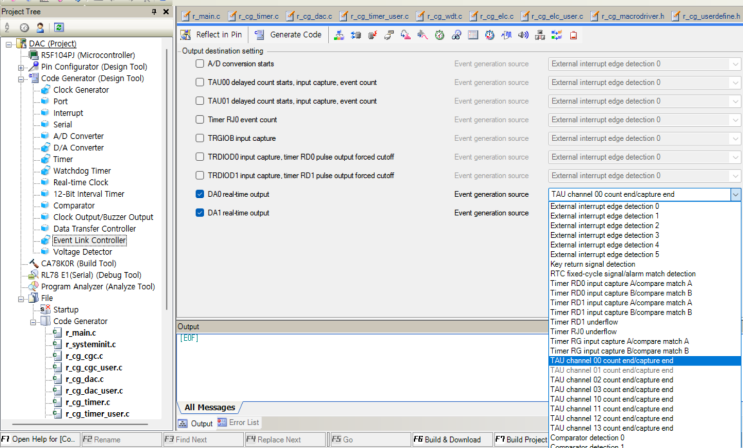Image resolution: width=743 pixels, height=448 pixels.
Task: Collapse the DA0 event source dropdown arrow
Action: 735,194
